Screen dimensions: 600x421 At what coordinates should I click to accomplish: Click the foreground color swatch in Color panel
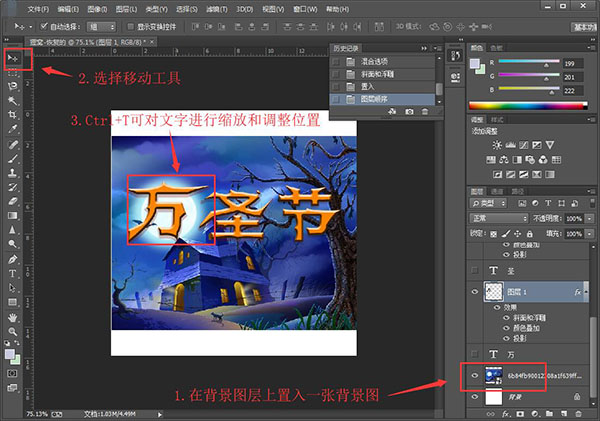tap(475, 64)
